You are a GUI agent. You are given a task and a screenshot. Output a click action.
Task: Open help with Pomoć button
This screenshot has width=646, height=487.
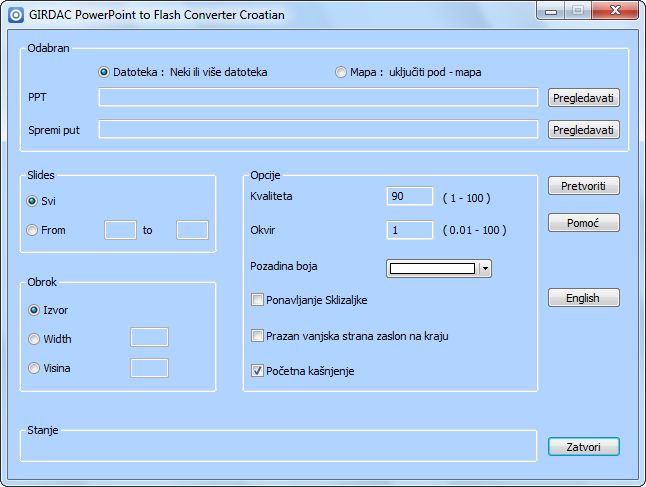click(583, 223)
